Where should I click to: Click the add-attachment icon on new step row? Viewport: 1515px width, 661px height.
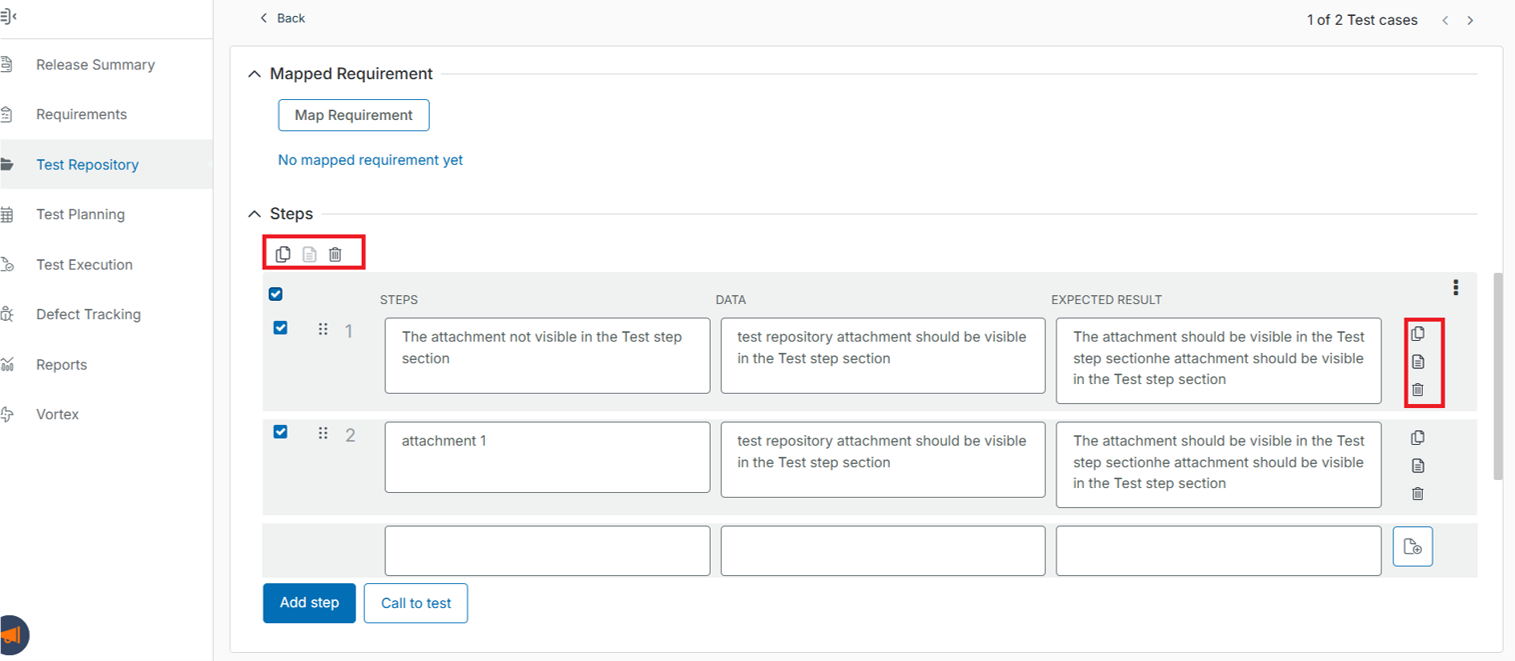pyautogui.click(x=1412, y=547)
